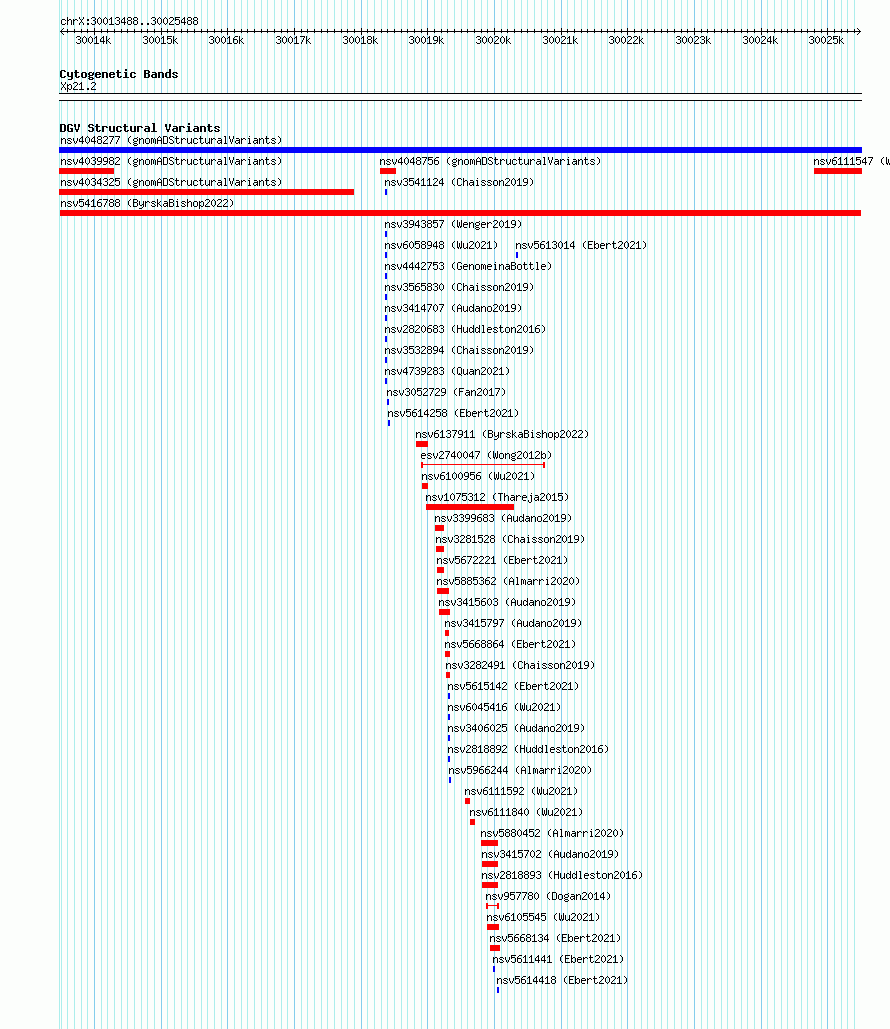Open nsv3541124 Chaisson2019 variant
This screenshot has height=1029, width=890.
(459, 182)
